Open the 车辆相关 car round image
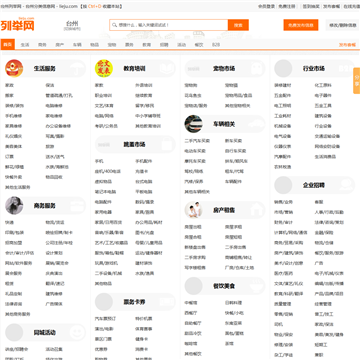Viewport: 360px width, 360px height. click(x=193, y=124)
